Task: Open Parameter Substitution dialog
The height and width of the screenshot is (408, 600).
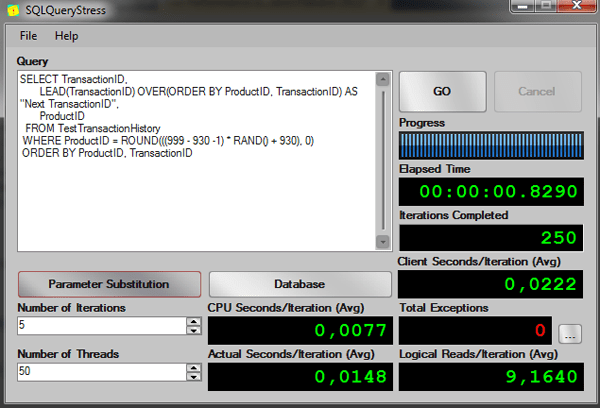Action: (x=109, y=284)
